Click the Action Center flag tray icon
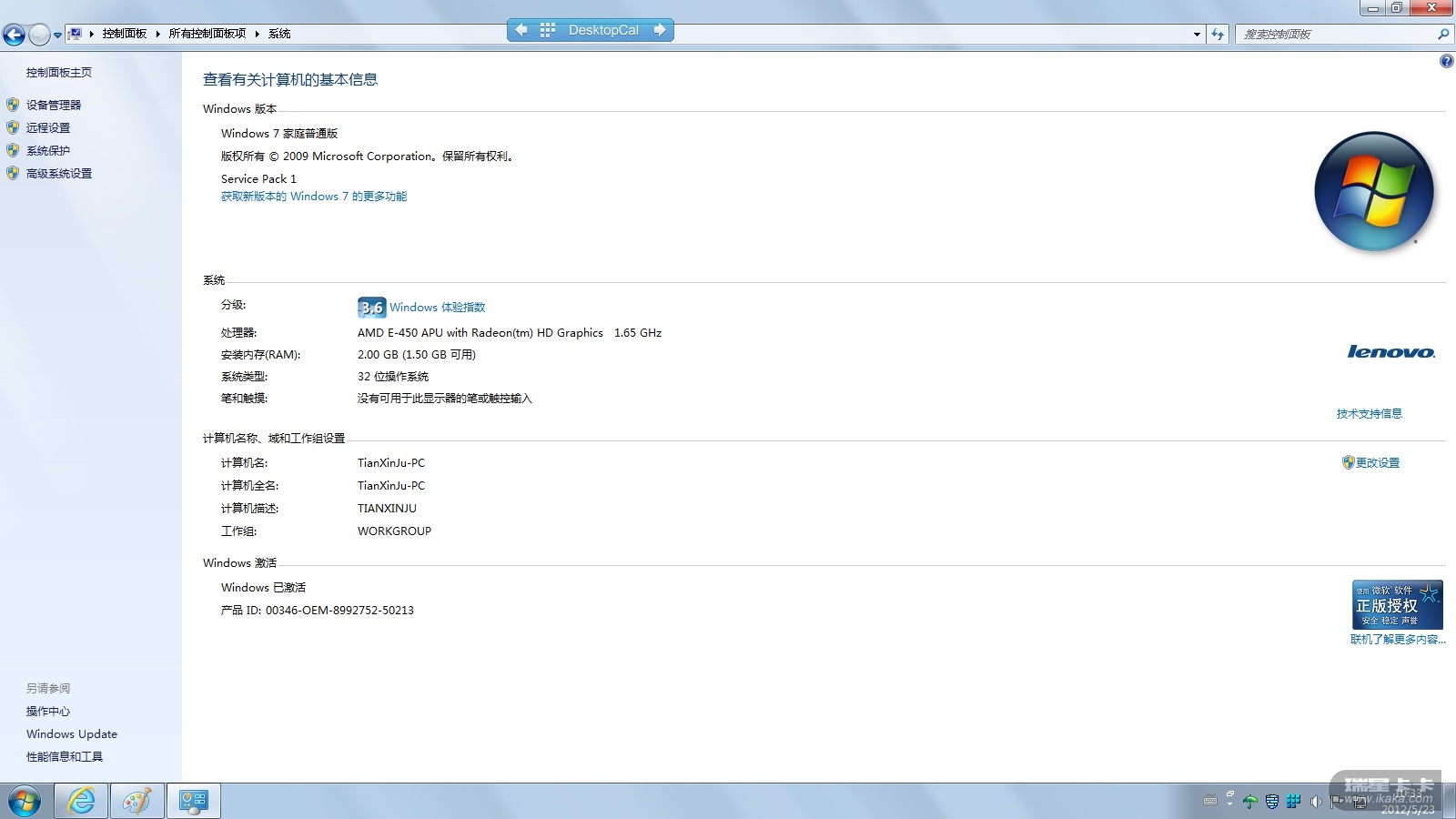 click(x=1337, y=802)
